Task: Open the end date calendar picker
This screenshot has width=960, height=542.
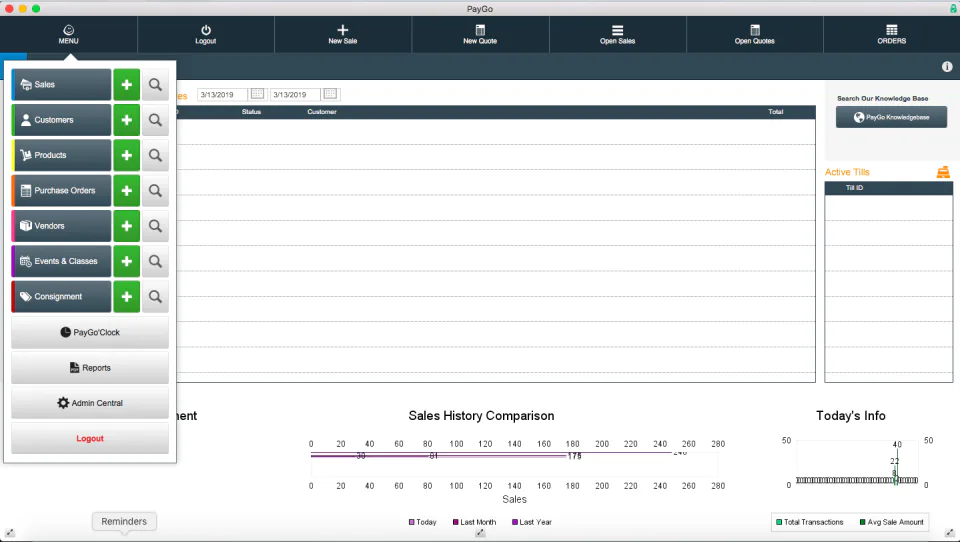Action: click(331, 94)
